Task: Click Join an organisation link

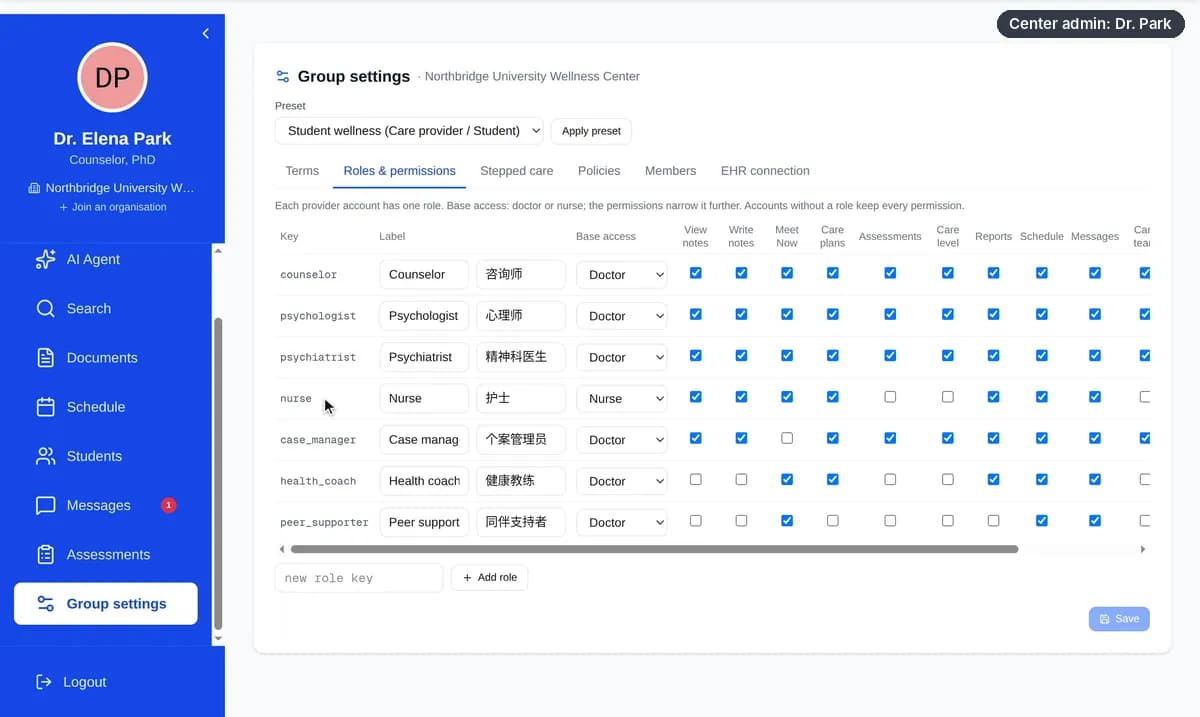Action: [112, 207]
